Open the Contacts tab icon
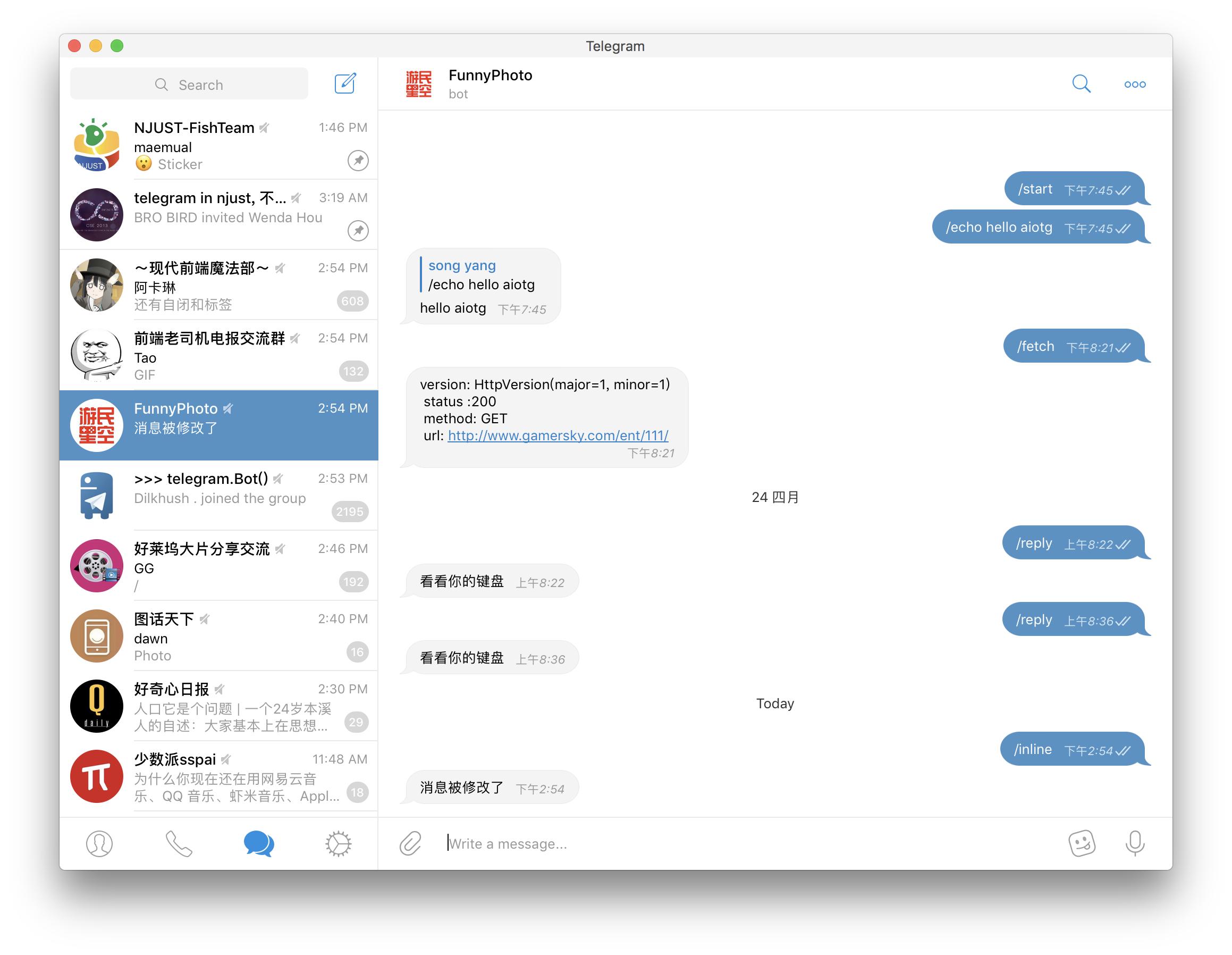Screen dimensions: 1232x955 click(x=100, y=843)
